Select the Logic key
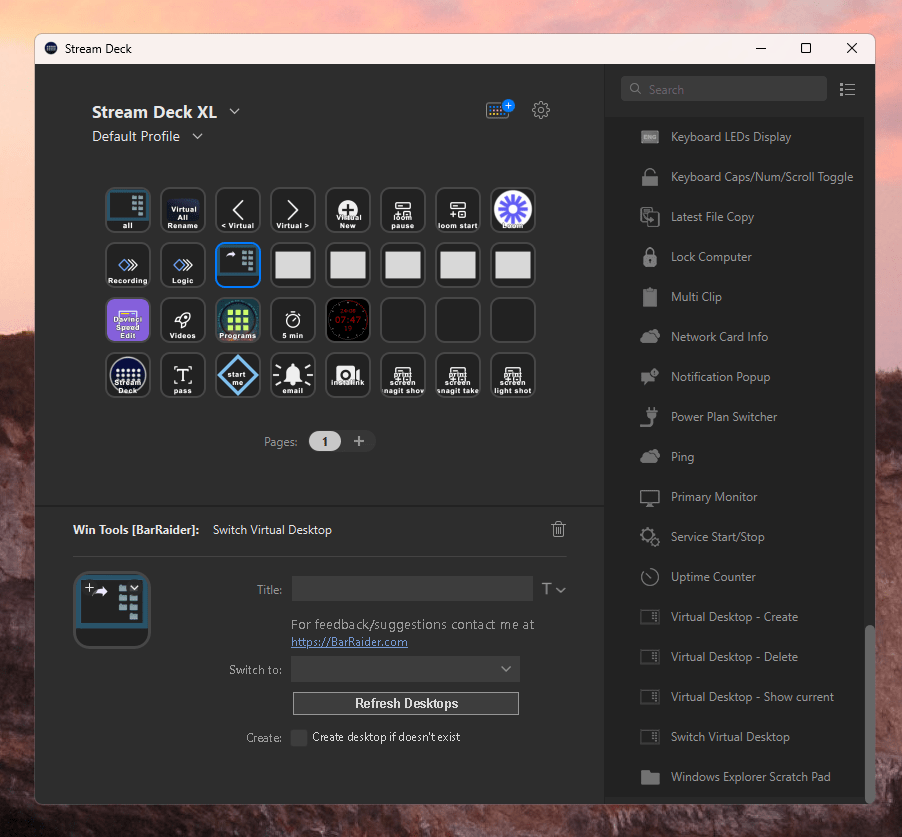This screenshot has height=837, width=902. click(x=183, y=265)
